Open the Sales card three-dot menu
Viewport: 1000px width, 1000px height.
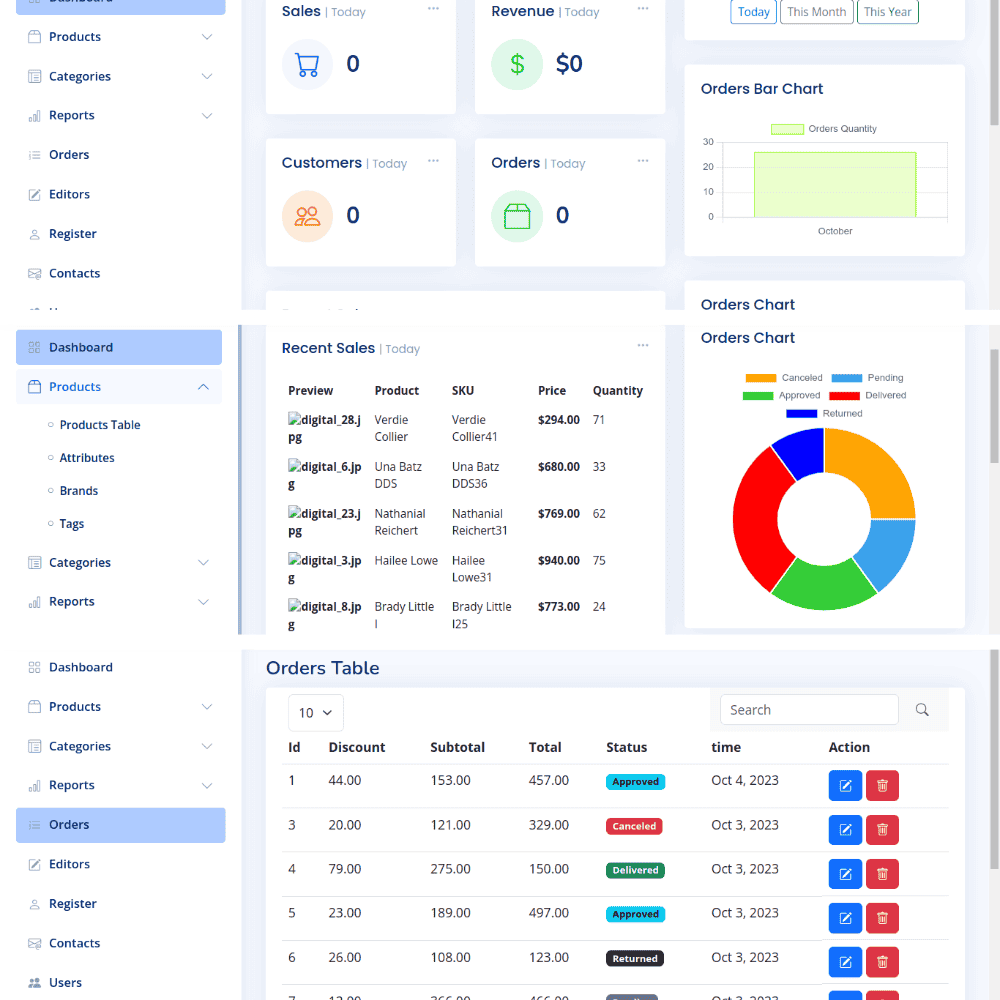[433, 9]
